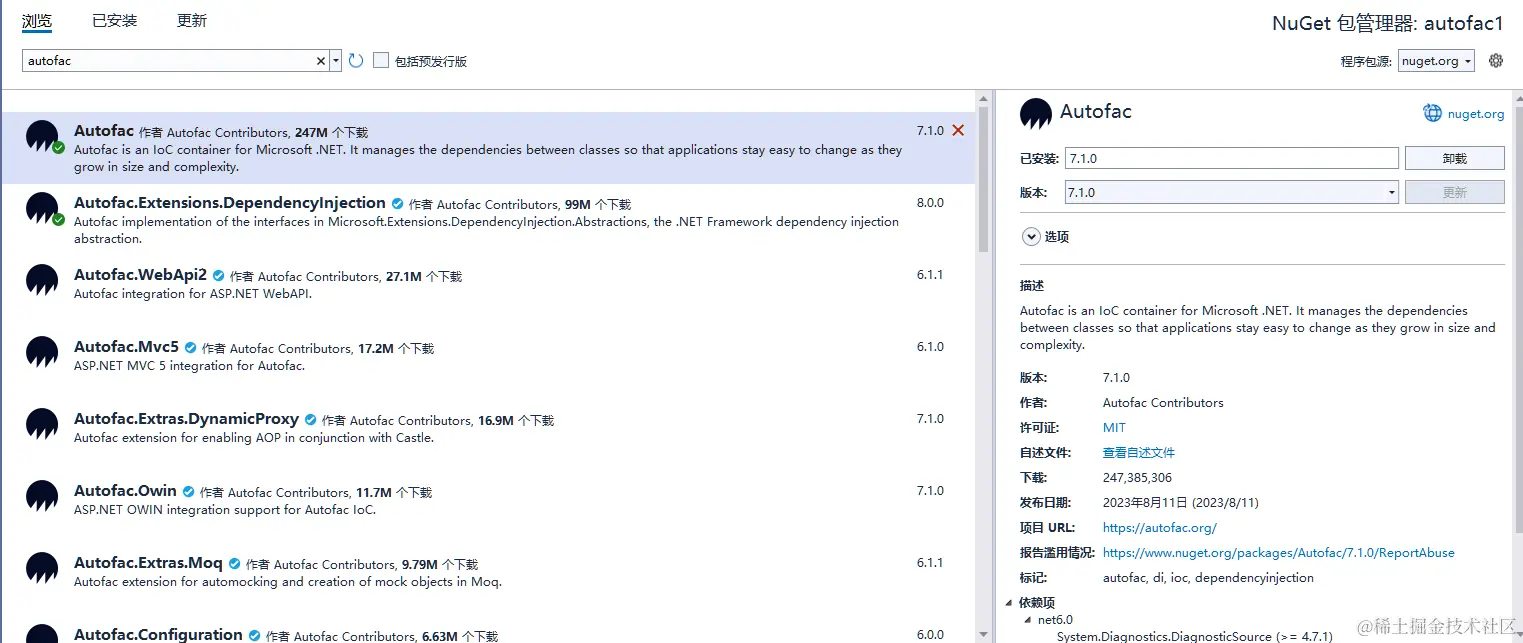Clear the autofac search text with X
The width and height of the screenshot is (1523, 643).
click(x=321, y=61)
